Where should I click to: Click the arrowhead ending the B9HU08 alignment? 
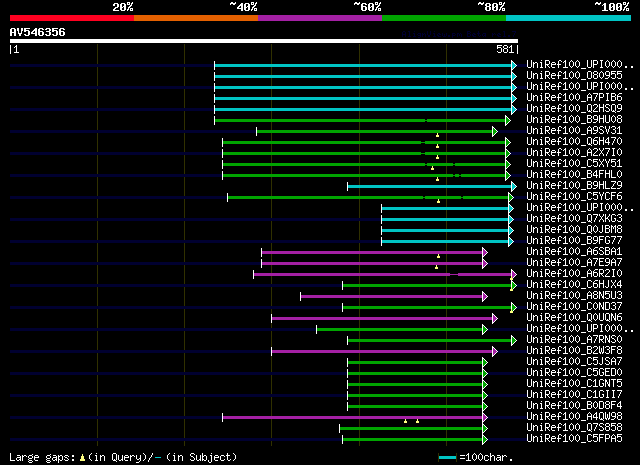pyautogui.click(x=508, y=120)
